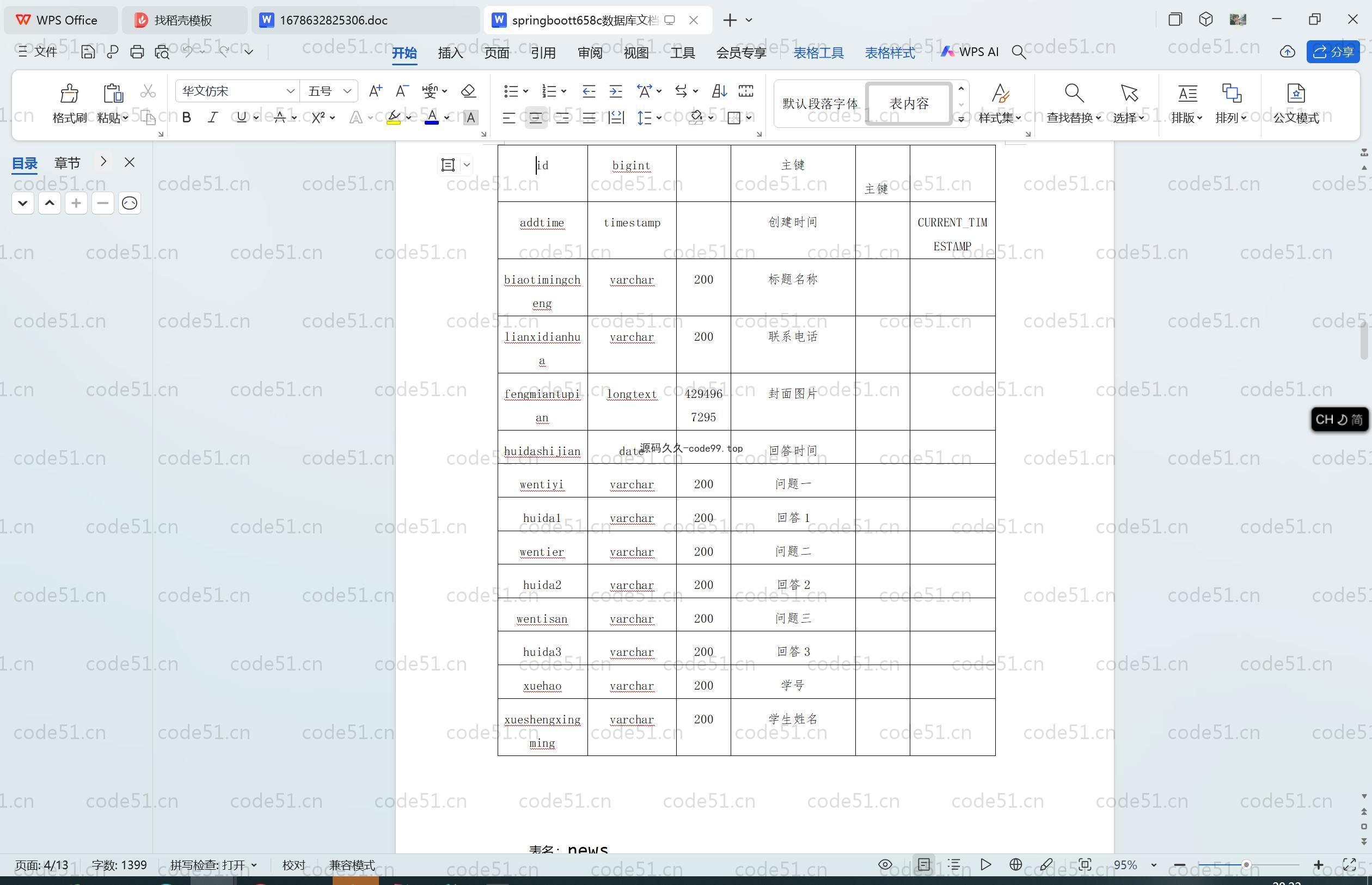1372x885 pixels.
Task: Open the References (引用) ribbon tab
Action: (x=543, y=52)
